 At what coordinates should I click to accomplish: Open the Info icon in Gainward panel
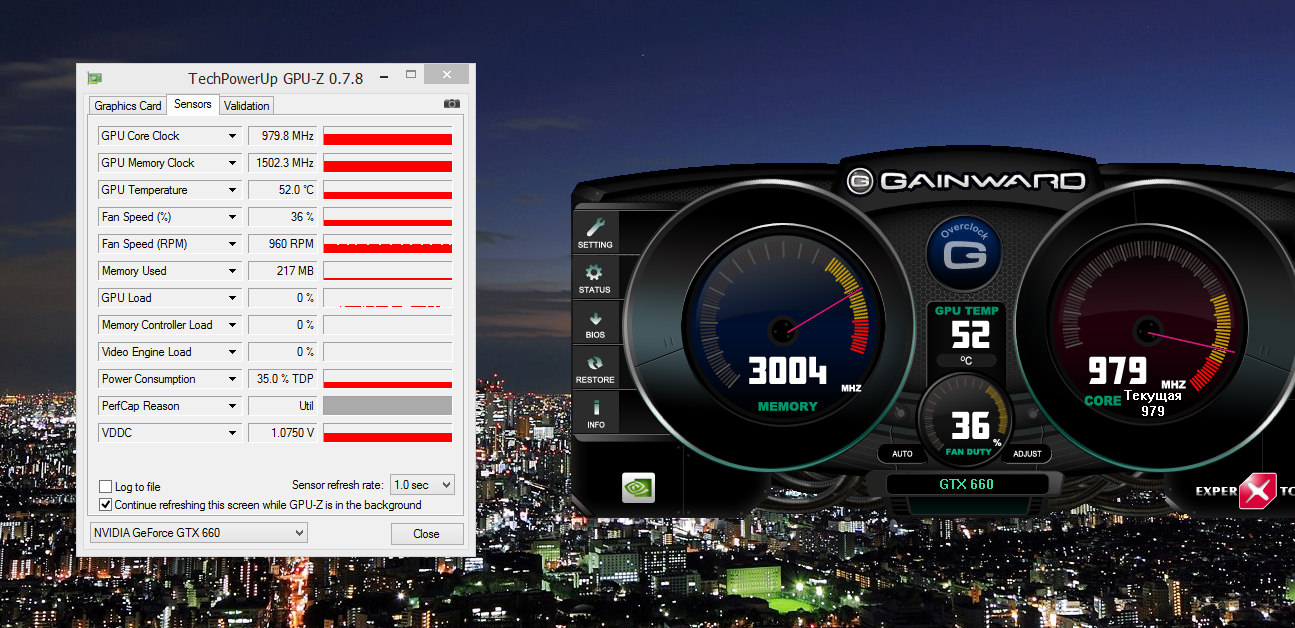point(595,413)
